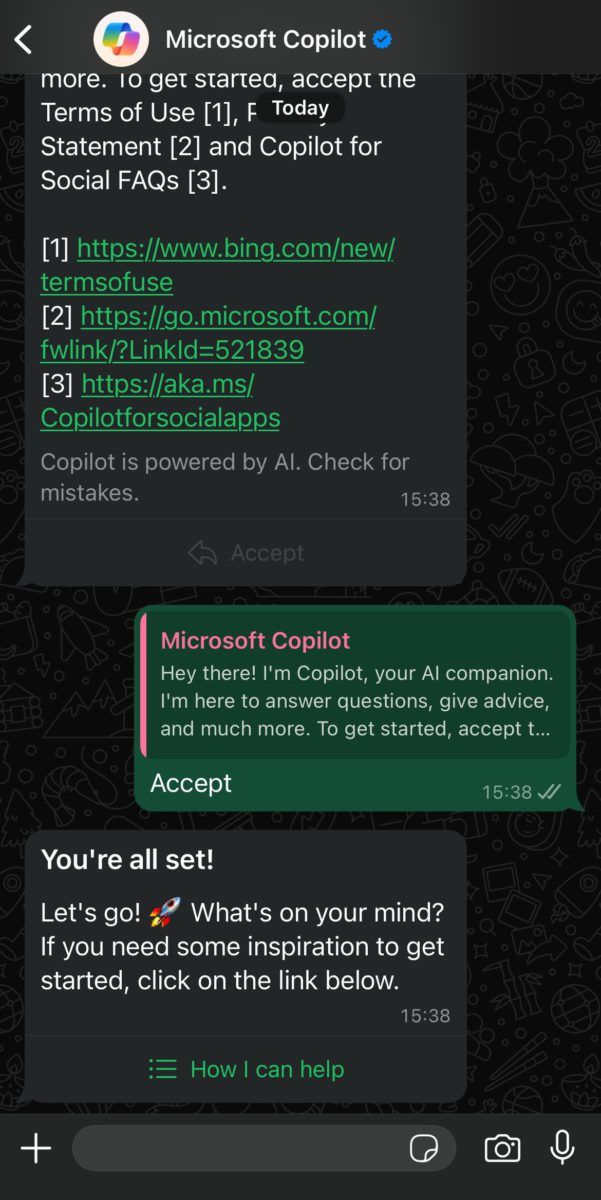Tap the Today date chip
The height and width of the screenshot is (1200, 601).
(x=300, y=108)
